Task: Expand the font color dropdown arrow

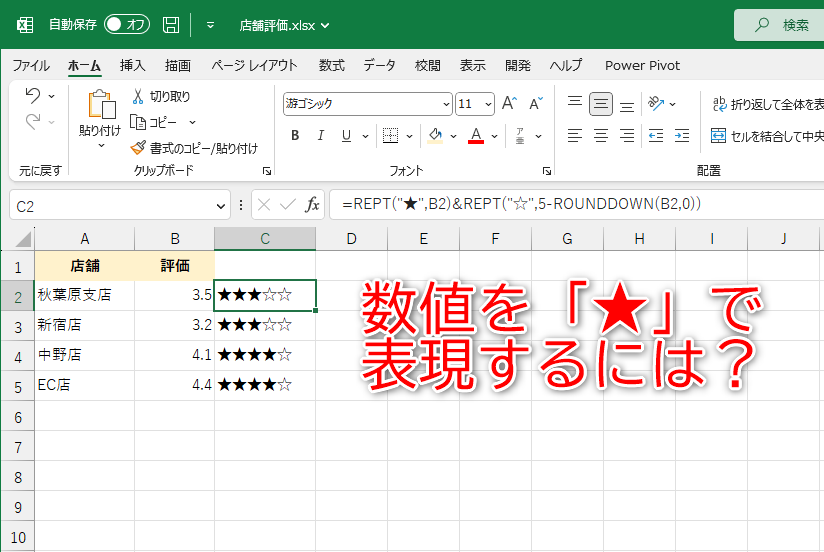Action: point(495,136)
